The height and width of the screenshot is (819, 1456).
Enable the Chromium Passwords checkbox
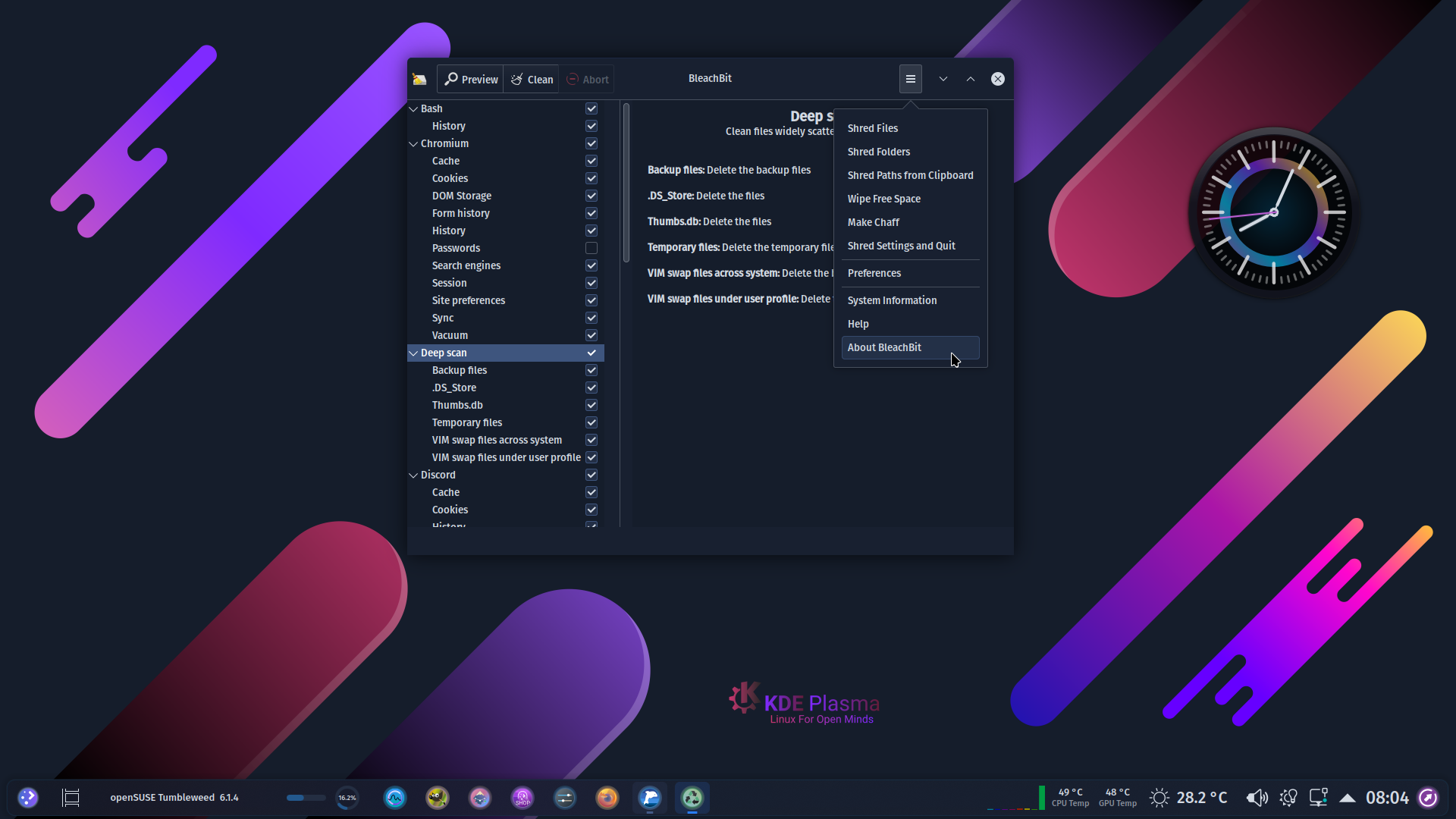point(591,249)
